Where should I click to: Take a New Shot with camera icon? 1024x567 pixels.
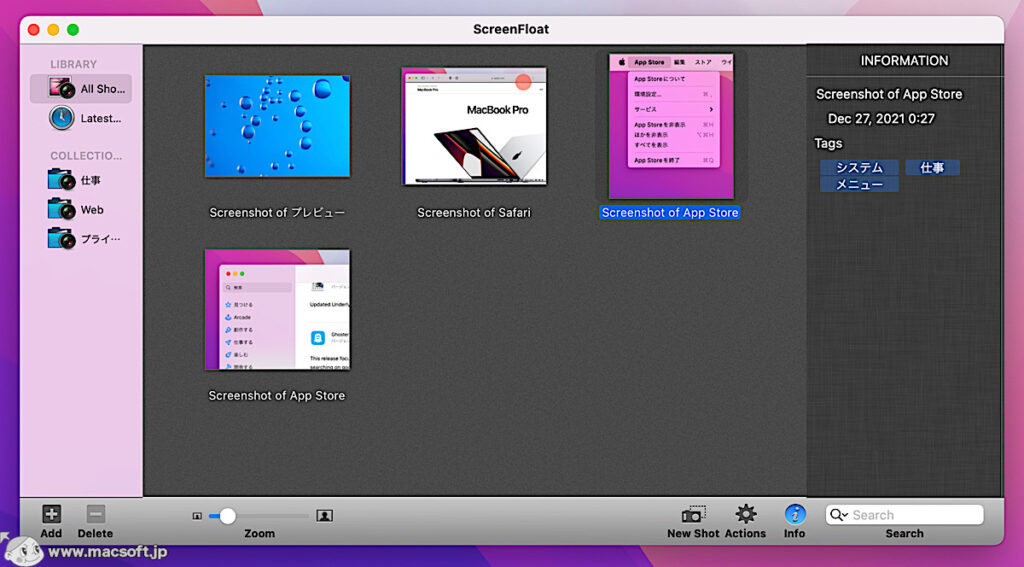[694, 514]
